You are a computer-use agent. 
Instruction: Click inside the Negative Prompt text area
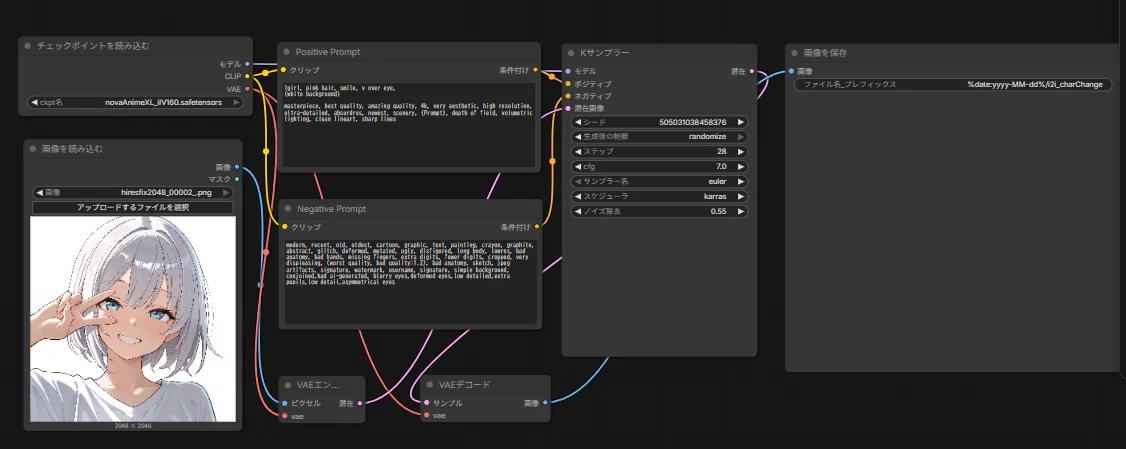click(410, 282)
